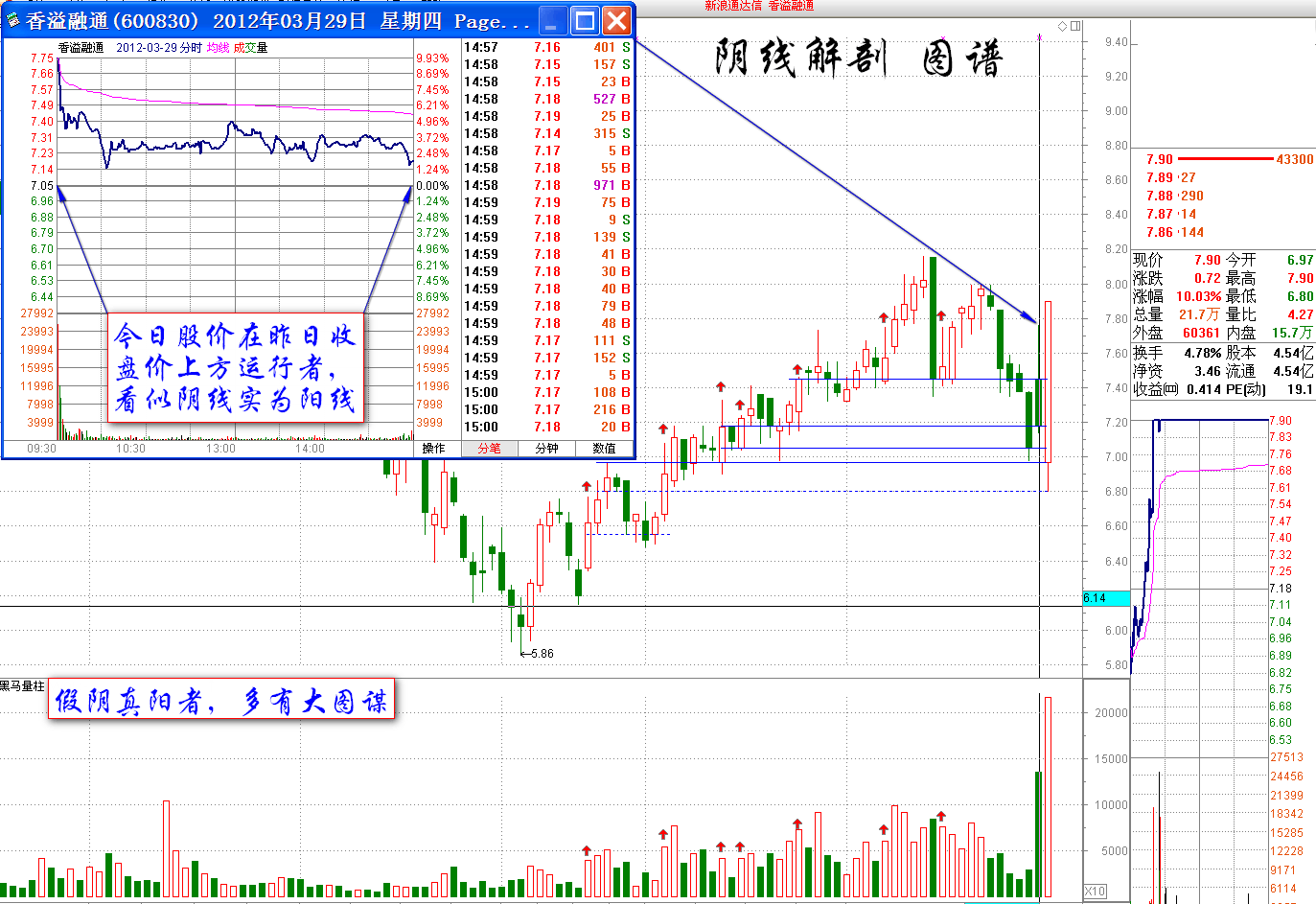Minimize the 香溢融通 intraday popup window
The height and width of the screenshot is (904, 1316).
tap(554, 20)
